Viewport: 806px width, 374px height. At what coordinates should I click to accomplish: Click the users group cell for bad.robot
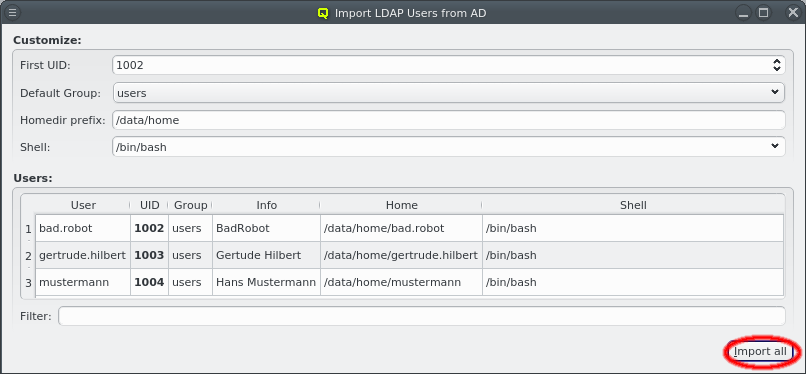pos(190,228)
